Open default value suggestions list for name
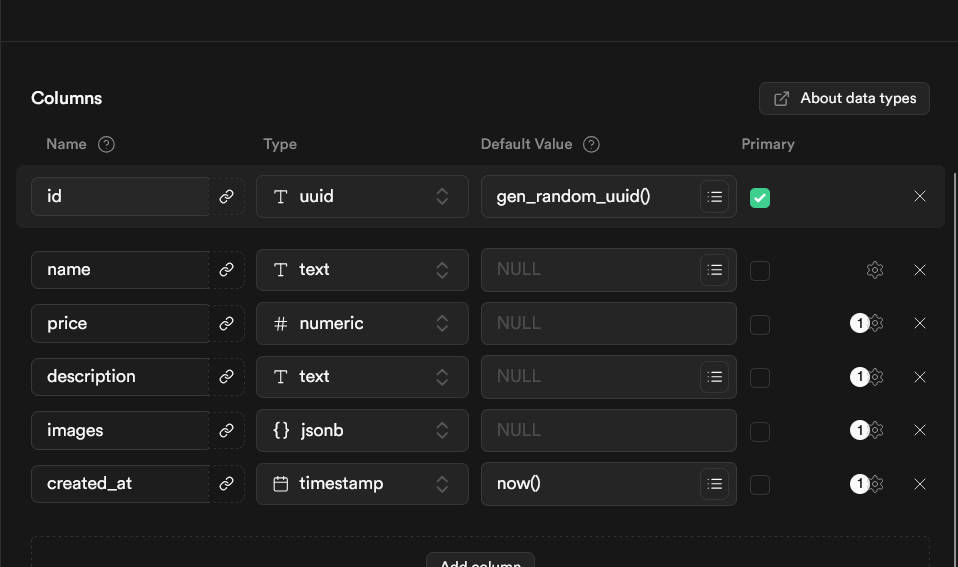Screen dimensions: 958x567 pyautogui.click(x=714, y=270)
